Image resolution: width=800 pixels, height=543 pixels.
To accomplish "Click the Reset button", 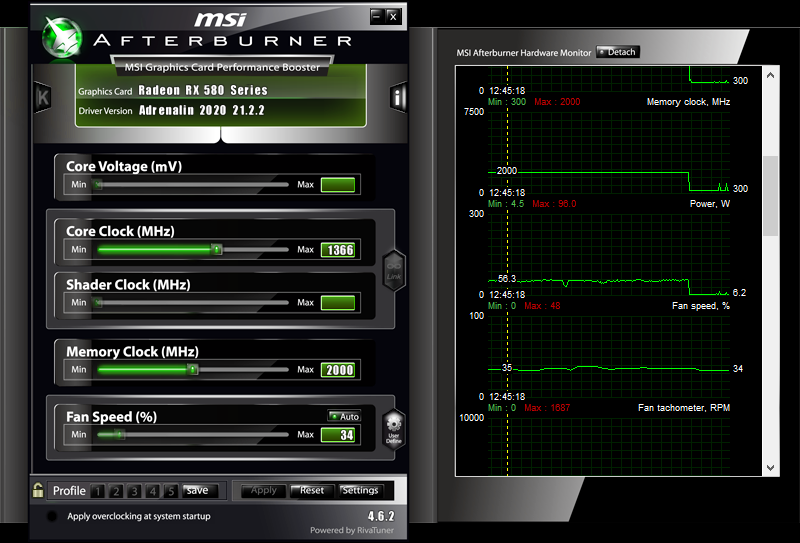I will [x=312, y=490].
